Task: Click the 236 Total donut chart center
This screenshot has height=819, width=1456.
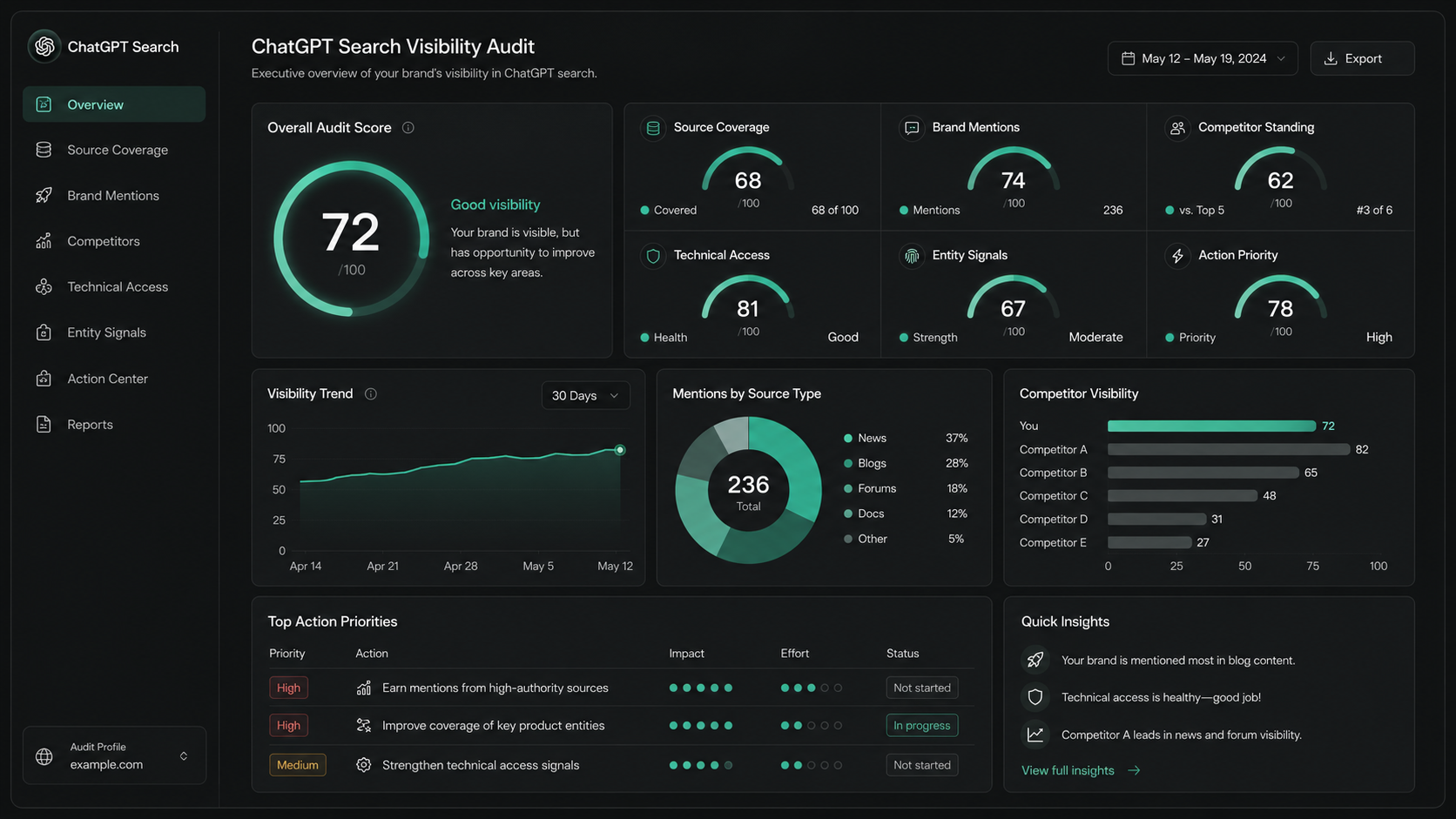Action: 748,491
